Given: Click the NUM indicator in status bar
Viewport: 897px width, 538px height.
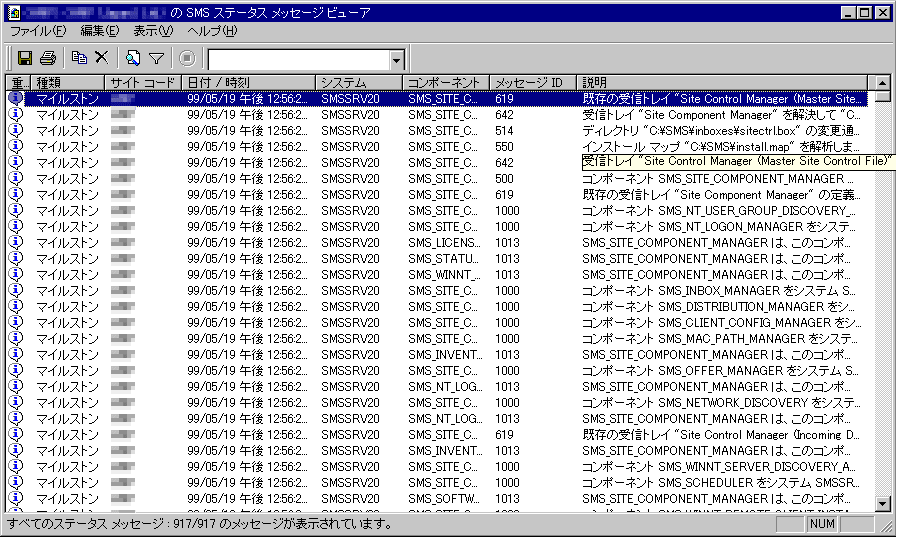Looking at the screenshot, I should (822, 524).
